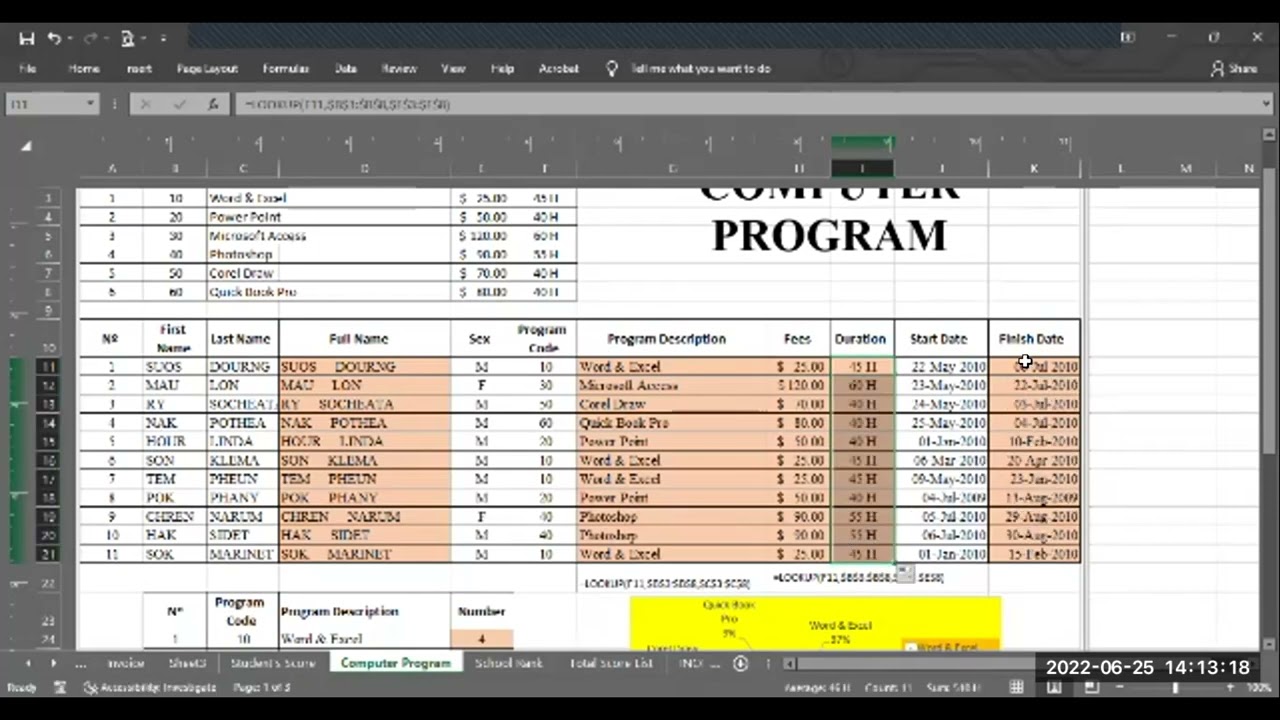1280x720 pixels.
Task: Switch to the School Rank sheet tab
Action: 509,663
